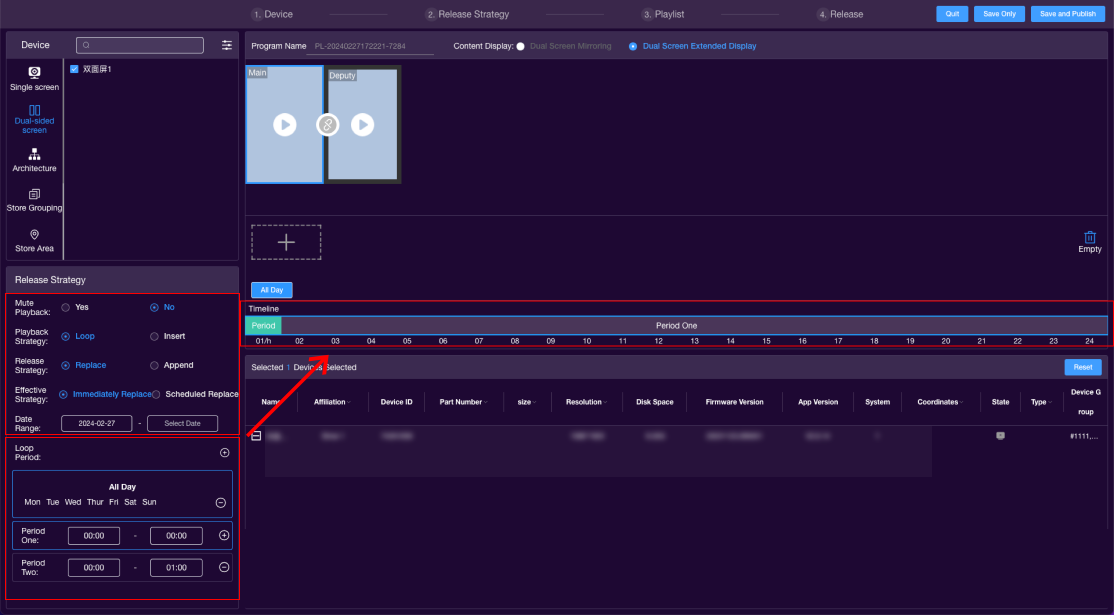Go to step 2 Release Strategy
This screenshot has height=615, width=1114.
tap(467, 14)
